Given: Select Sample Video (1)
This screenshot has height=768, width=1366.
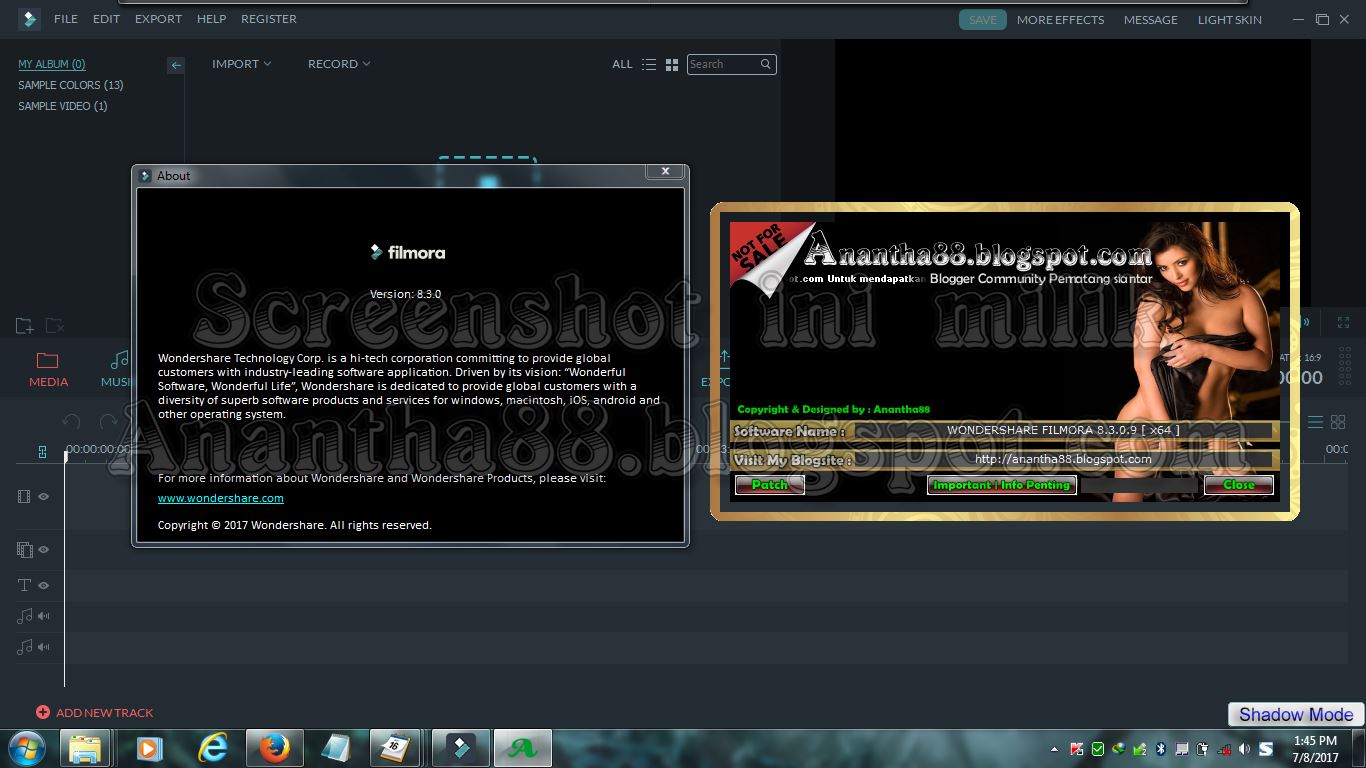Looking at the screenshot, I should (62, 106).
